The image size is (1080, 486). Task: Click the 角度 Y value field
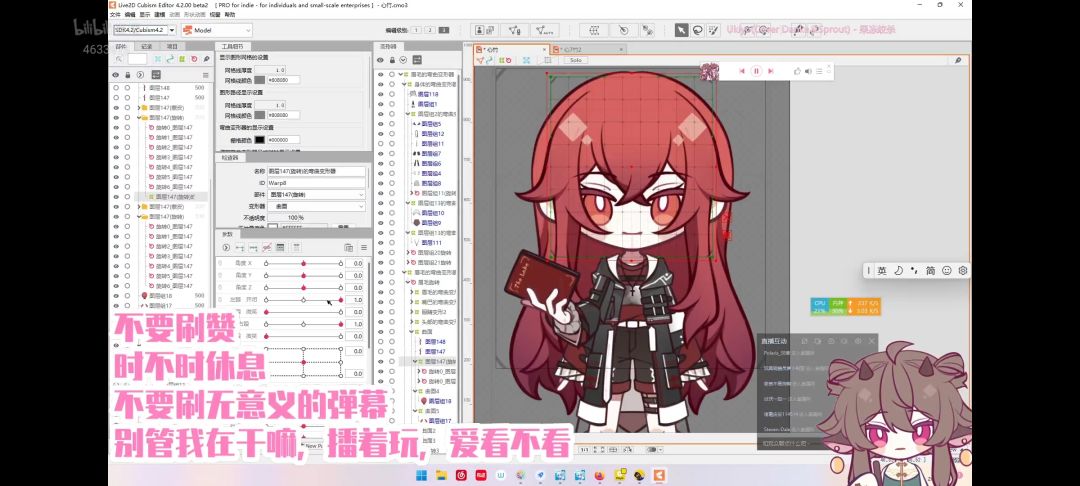[x=356, y=275]
